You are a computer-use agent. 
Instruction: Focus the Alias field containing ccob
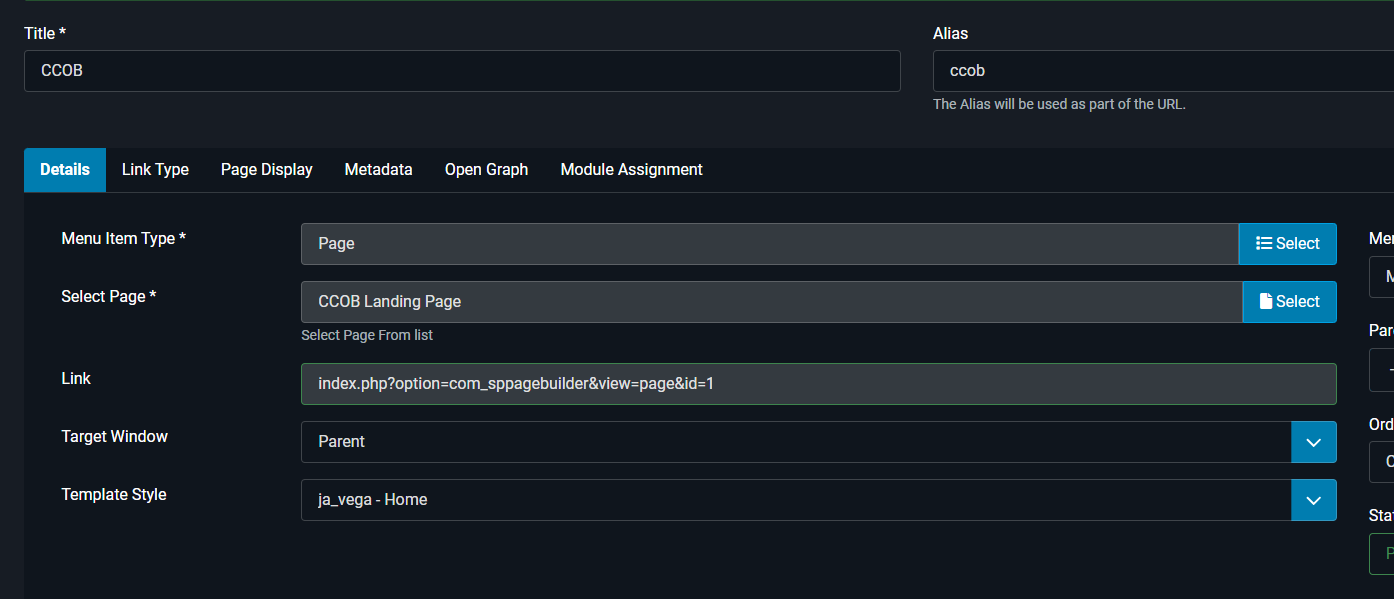pyautogui.click(x=1160, y=71)
